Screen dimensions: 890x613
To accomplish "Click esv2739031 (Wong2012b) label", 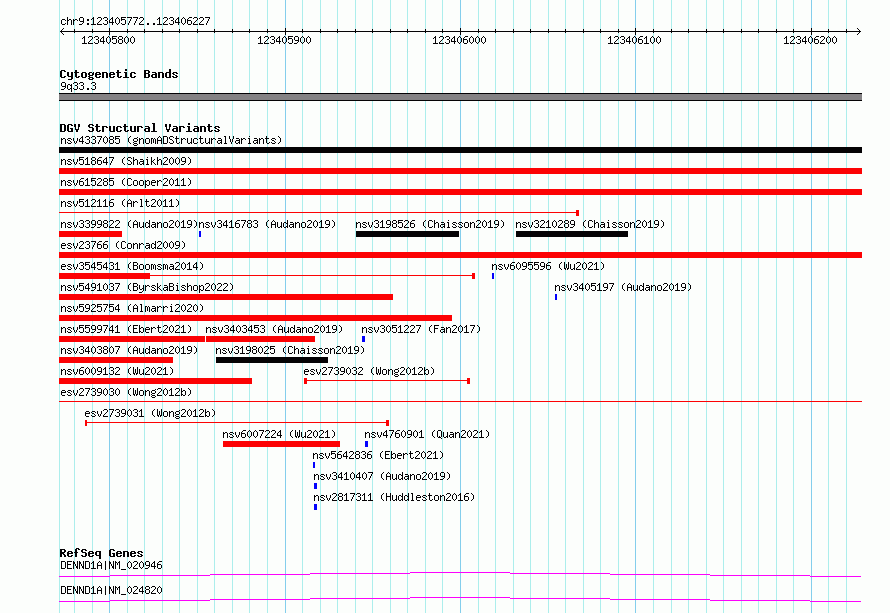I will coord(150,413).
